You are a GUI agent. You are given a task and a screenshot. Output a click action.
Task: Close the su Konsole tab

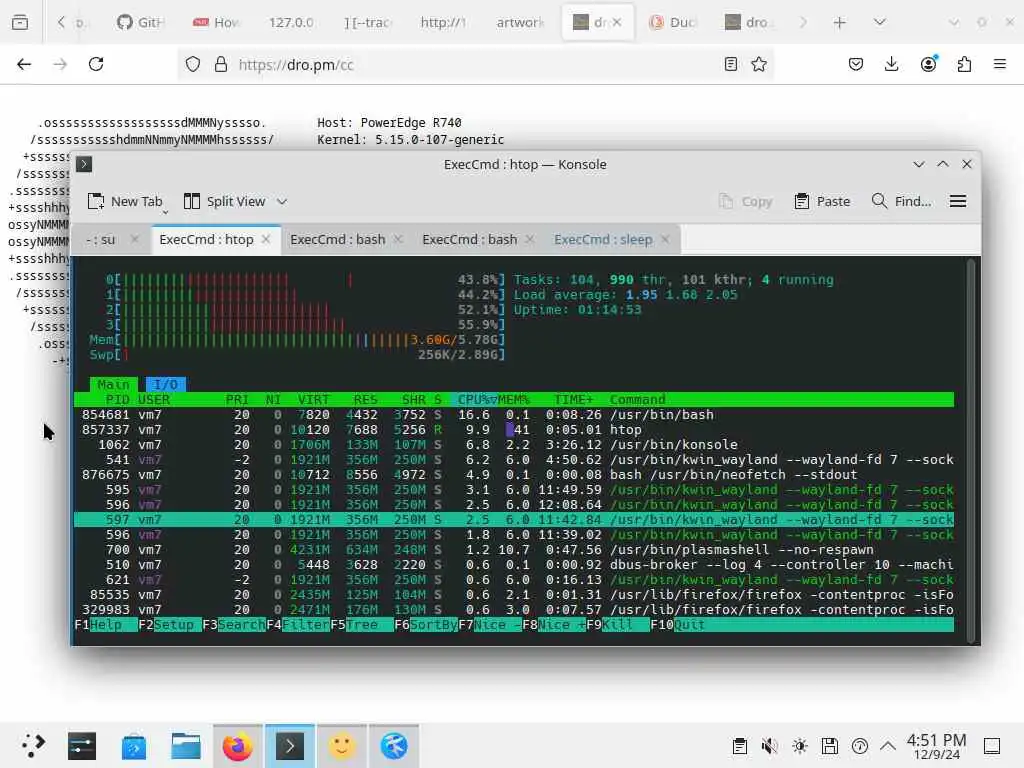(135, 240)
